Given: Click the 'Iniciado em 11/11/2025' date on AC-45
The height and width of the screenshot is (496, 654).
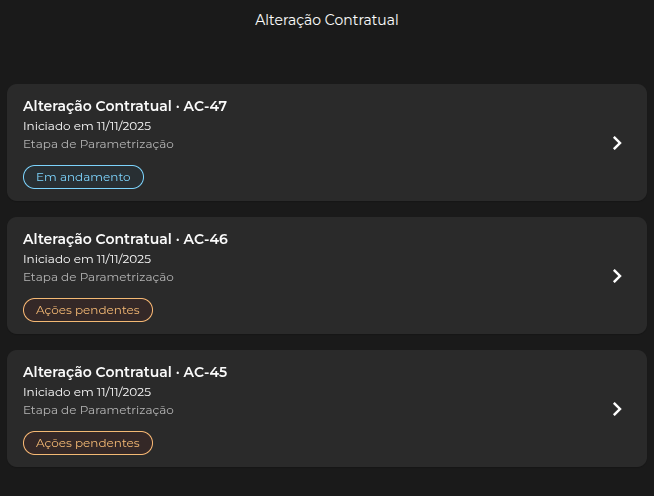Looking at the screenshot, I should (x=87, y=392).
